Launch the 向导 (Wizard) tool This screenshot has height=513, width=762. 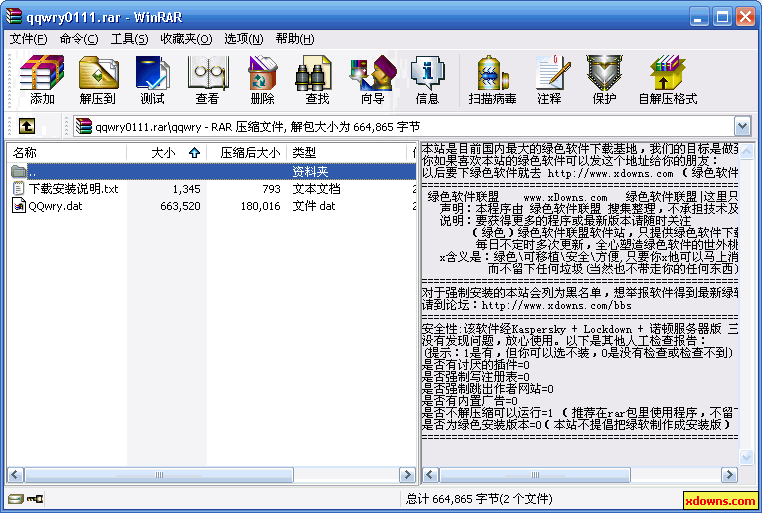(x=373, y=80)
